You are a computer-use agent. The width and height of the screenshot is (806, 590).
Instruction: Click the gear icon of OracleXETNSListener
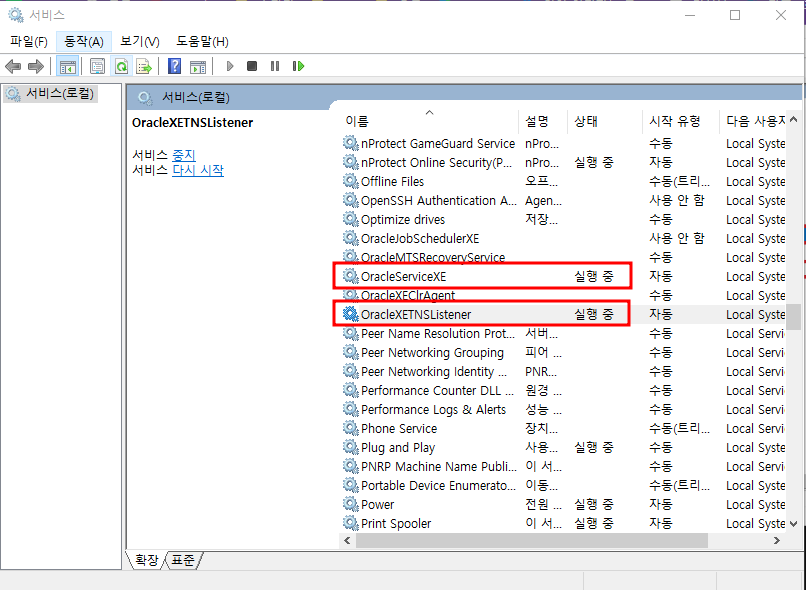coord(351,314)
